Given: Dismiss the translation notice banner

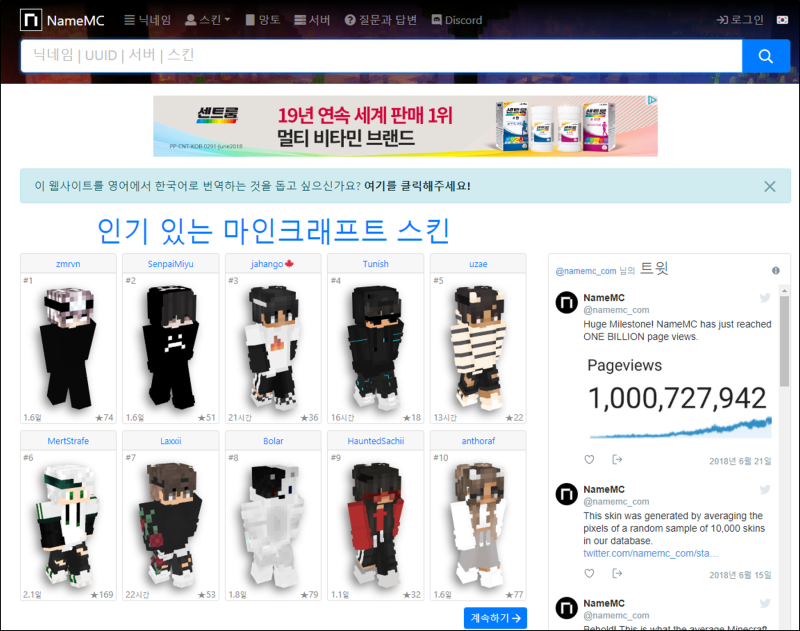Looking at the screenshot, I should point(770,186).
